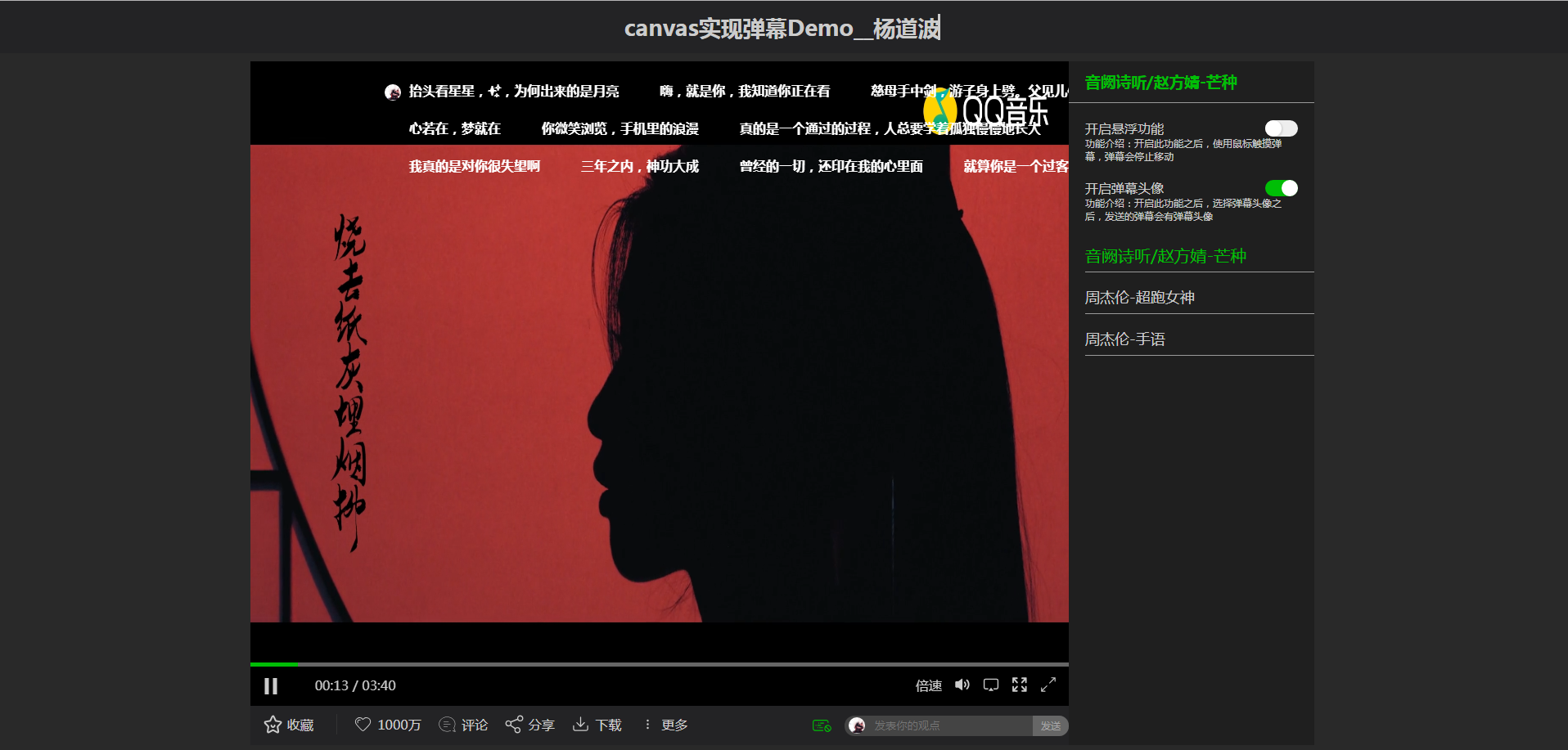The image size is (1568, 750).
Task: Click danmaku avatar beside 抬头看星星
Action: (393, 92)
